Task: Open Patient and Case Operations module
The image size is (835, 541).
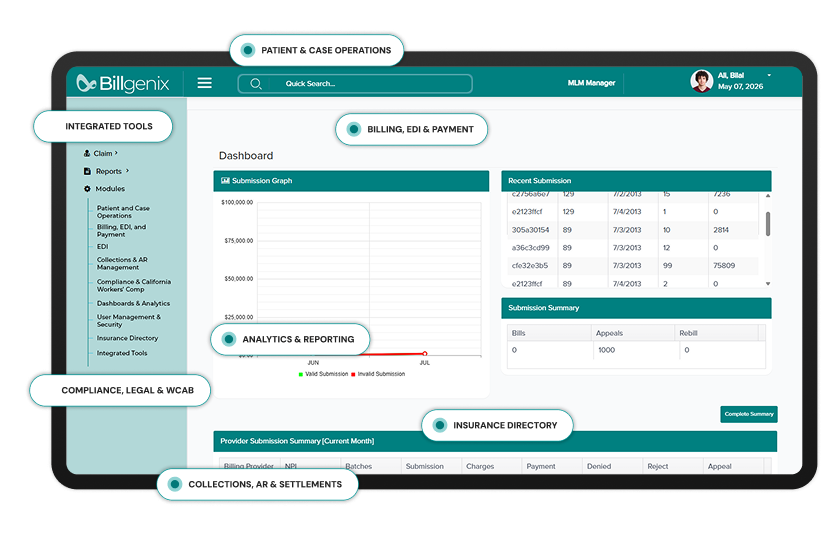Action: point(123,212)
